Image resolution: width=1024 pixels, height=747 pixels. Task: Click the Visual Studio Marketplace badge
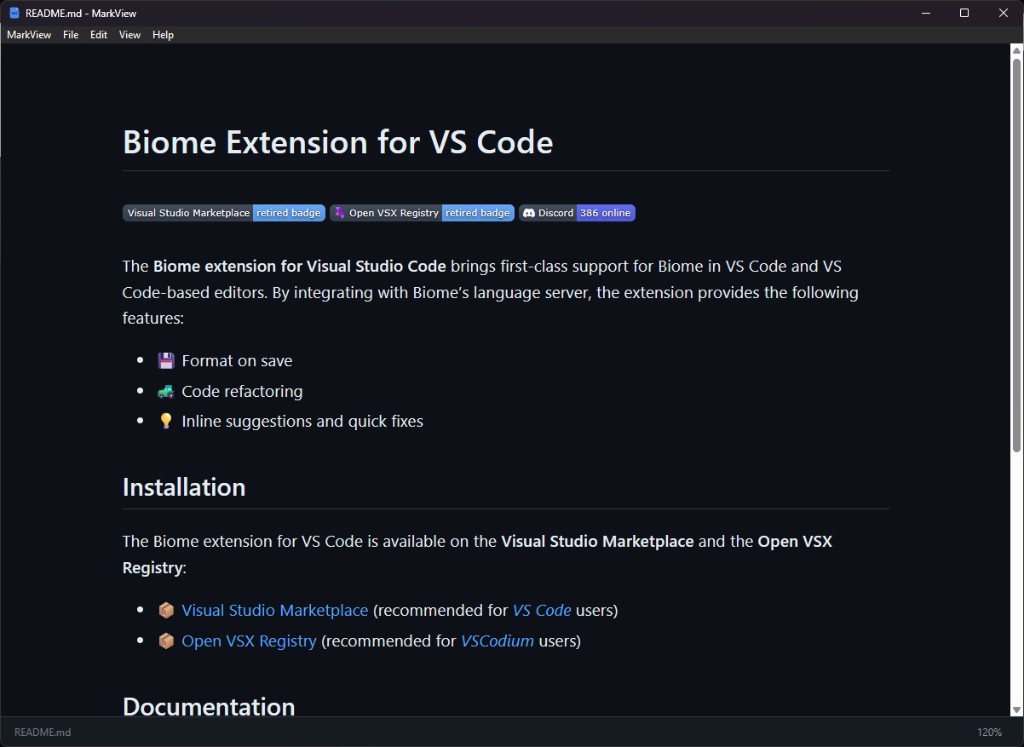click(x=224, y=213)
